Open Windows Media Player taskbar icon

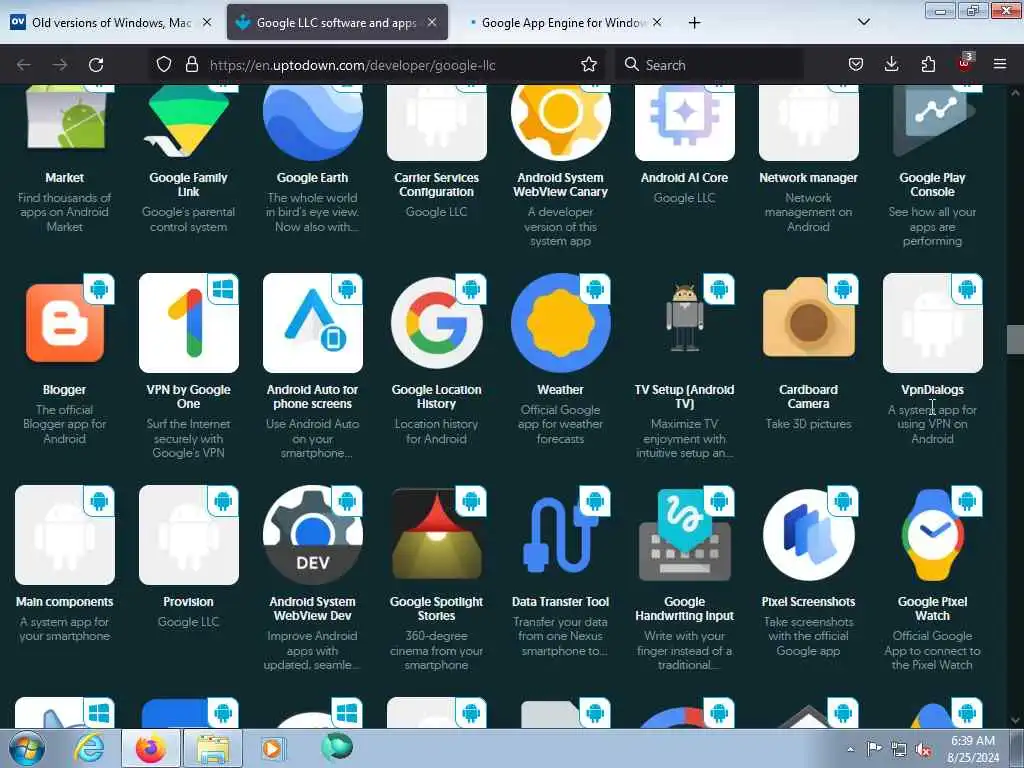click(272, 748)
